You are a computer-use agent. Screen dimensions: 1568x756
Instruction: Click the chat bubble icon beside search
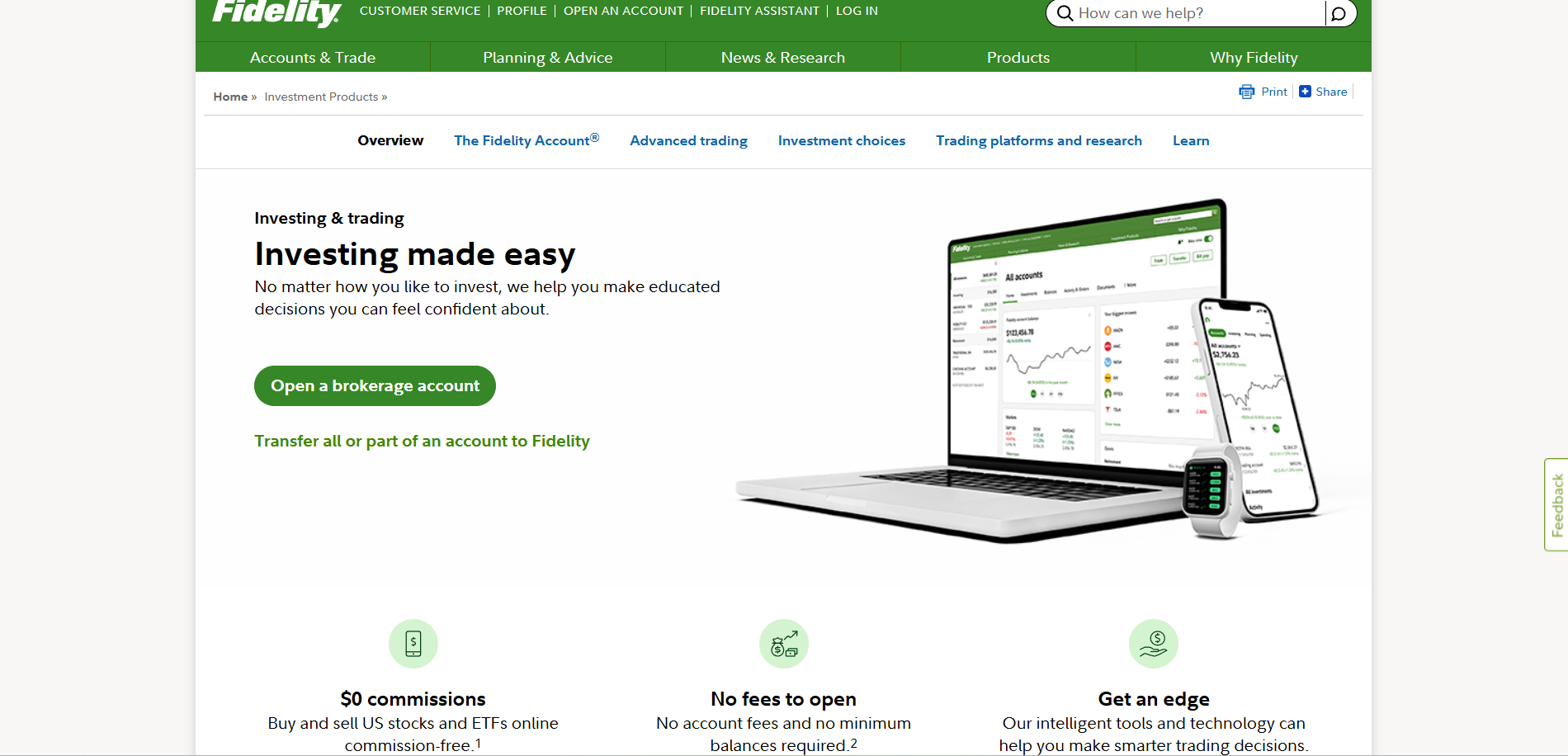(x=1339, y=13)
